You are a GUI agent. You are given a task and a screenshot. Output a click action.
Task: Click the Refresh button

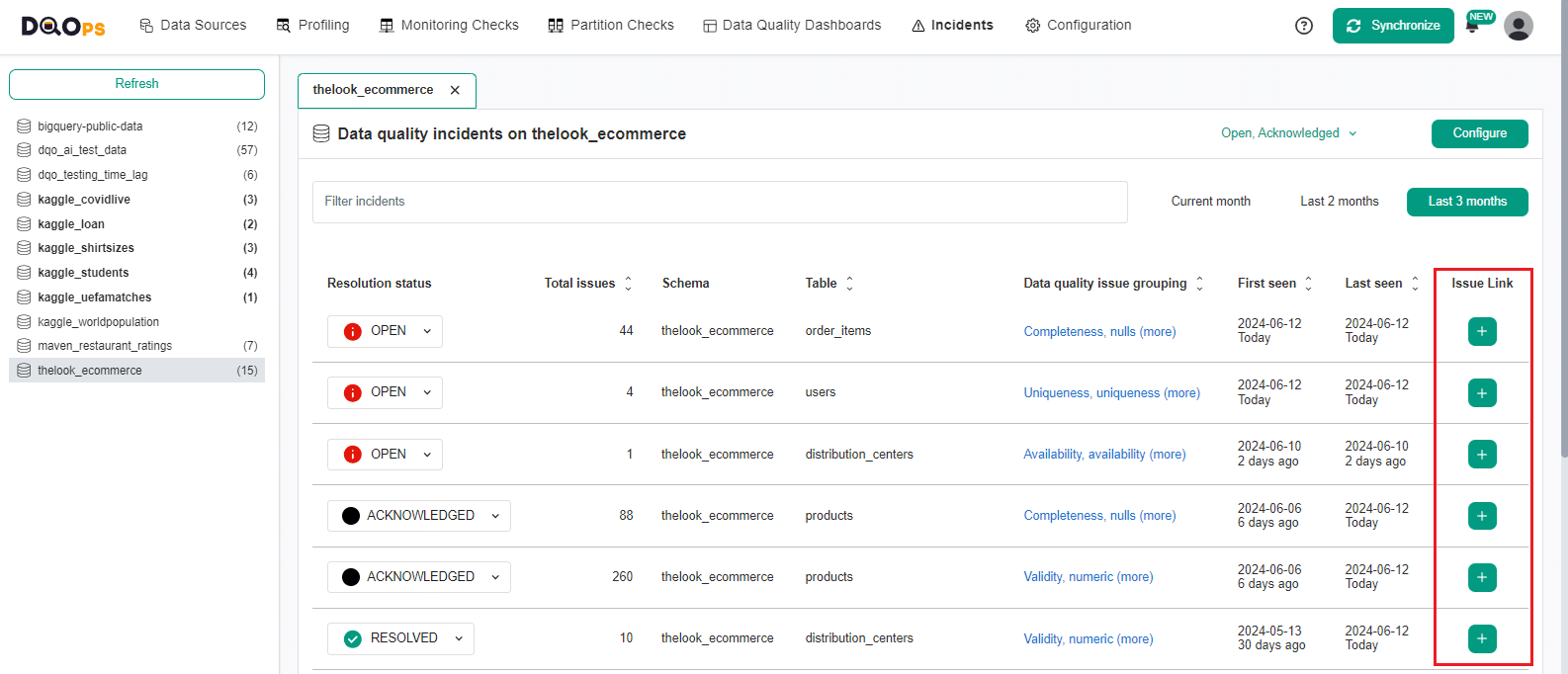point(136,84)
